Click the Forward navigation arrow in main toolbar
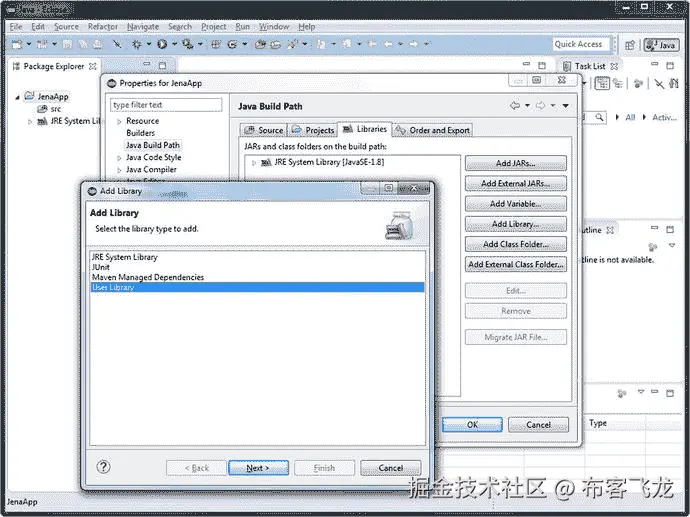Viewport: 690px width, 517px height. [413, 44]
